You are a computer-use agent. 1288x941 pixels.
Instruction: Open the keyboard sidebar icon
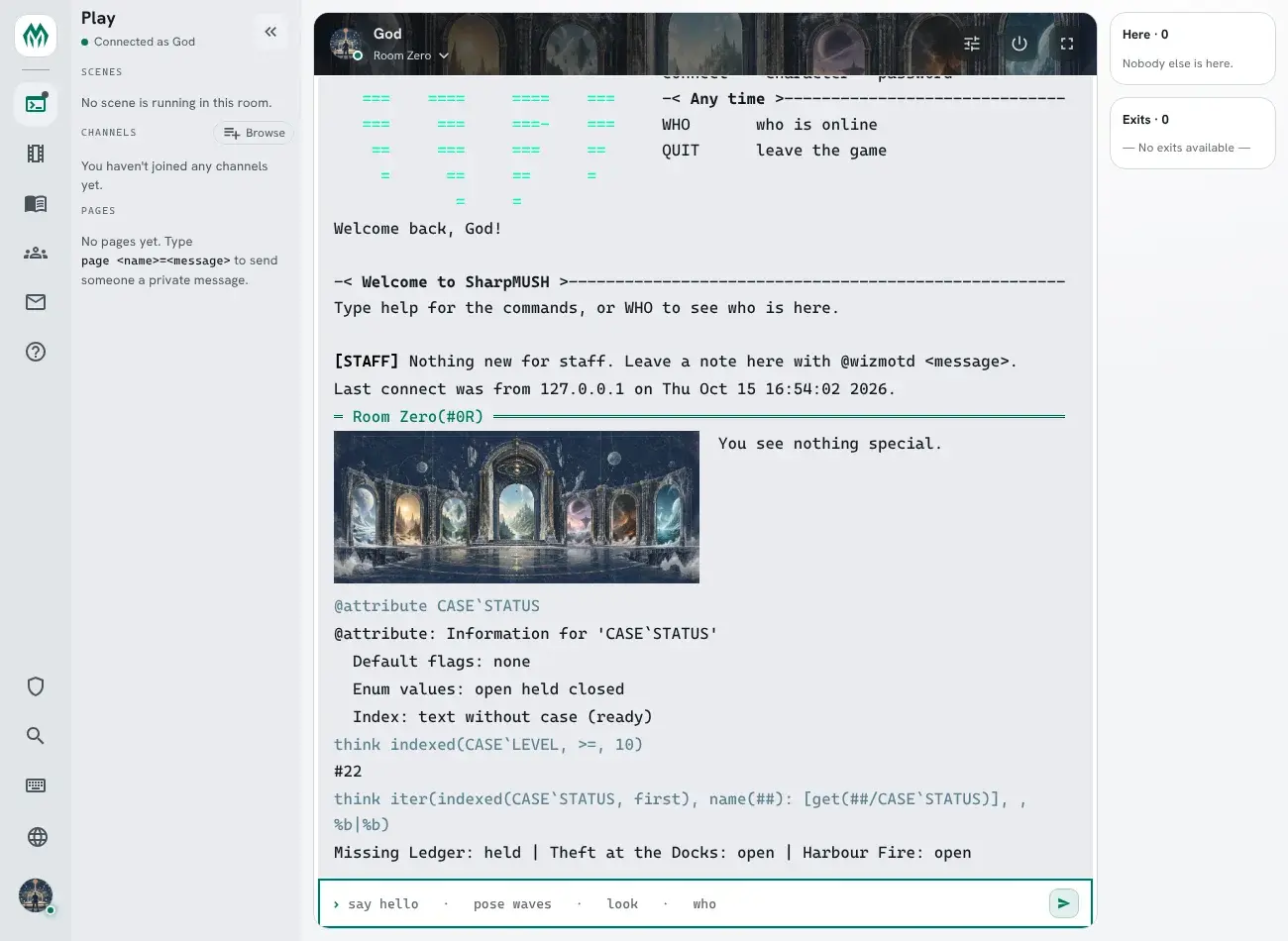[36, 785]
